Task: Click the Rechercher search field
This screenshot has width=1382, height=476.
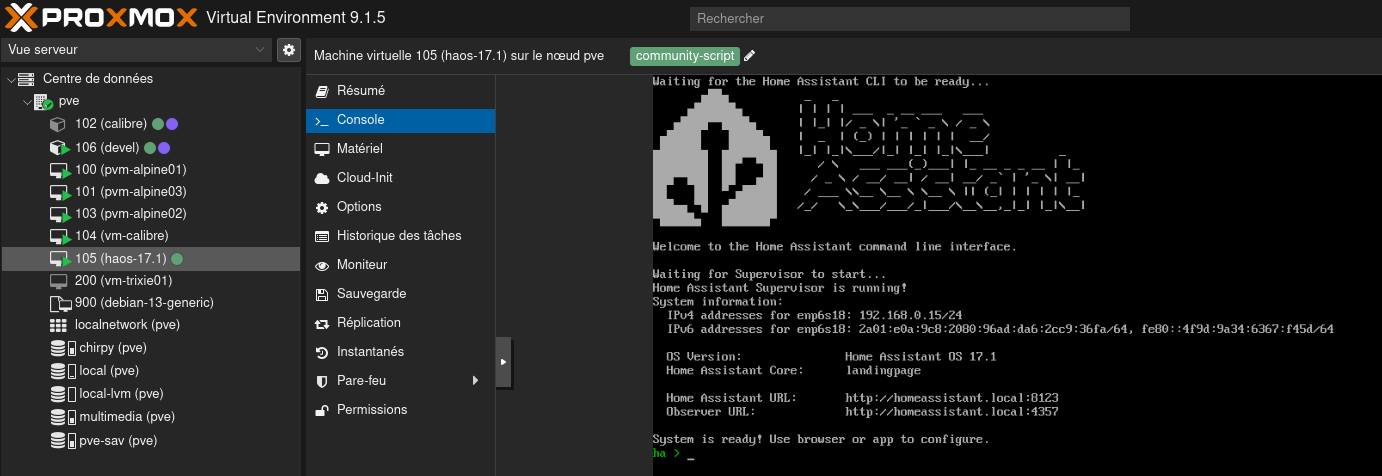Action: pos(909,19)
